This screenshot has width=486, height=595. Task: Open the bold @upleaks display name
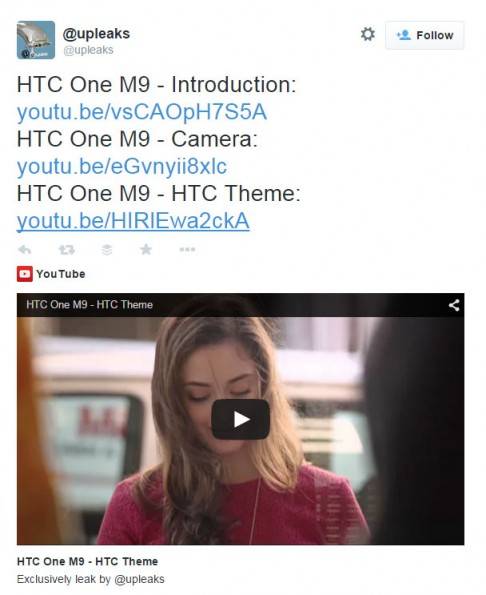tap(96, 34)
